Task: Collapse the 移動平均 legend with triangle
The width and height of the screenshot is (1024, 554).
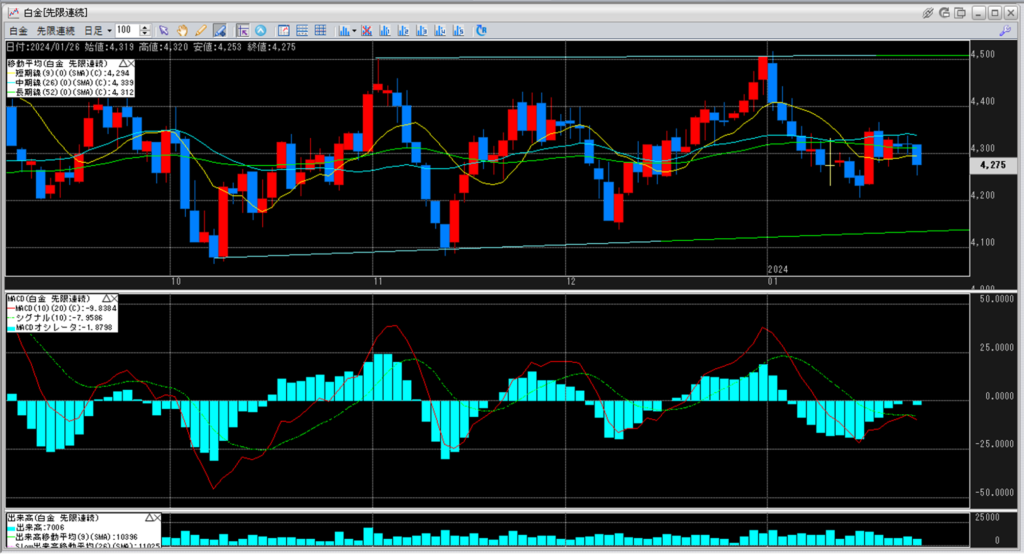Action: pos(123,63)
